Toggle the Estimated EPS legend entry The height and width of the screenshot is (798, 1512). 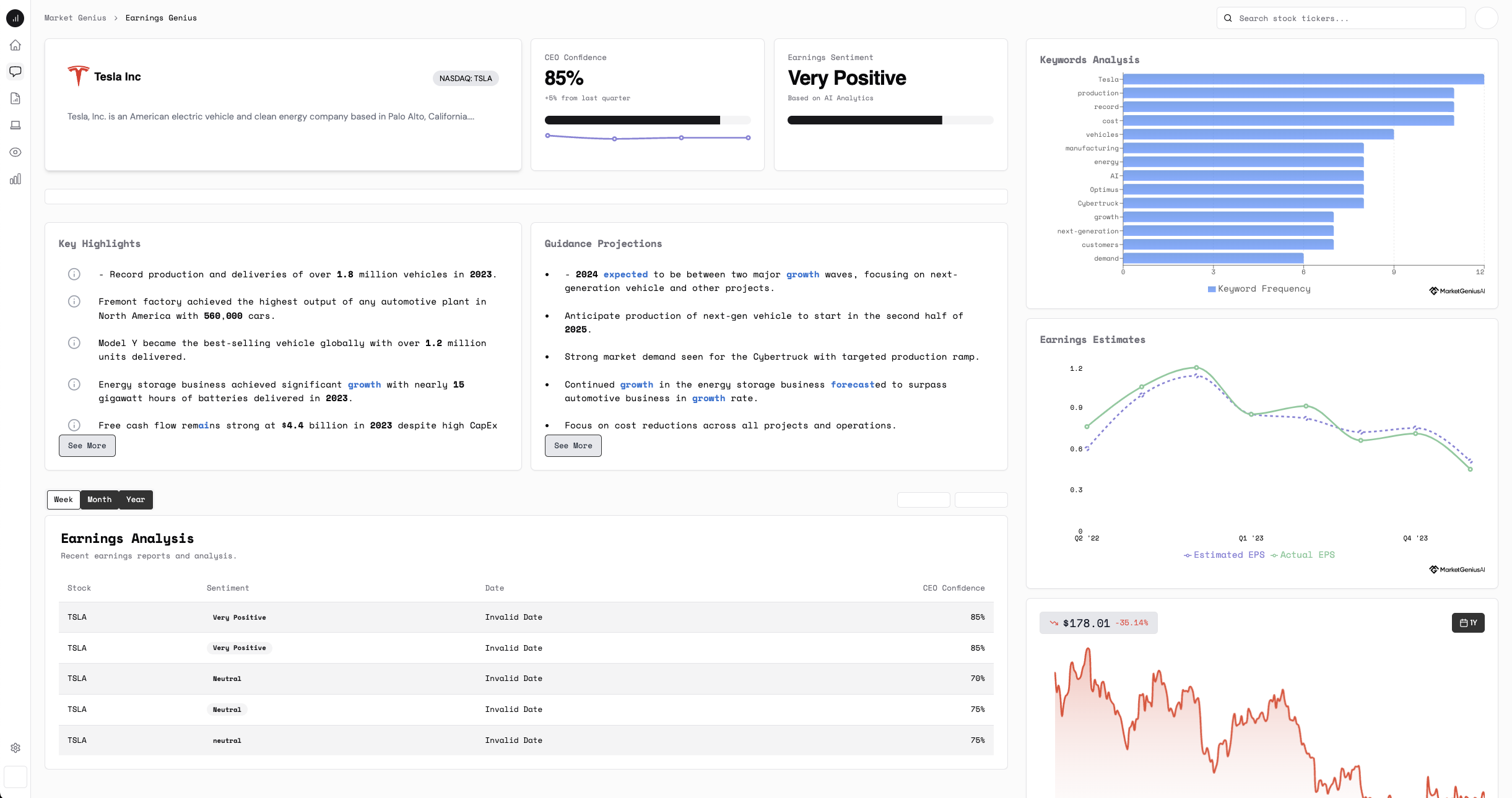tap(1224, 555)
